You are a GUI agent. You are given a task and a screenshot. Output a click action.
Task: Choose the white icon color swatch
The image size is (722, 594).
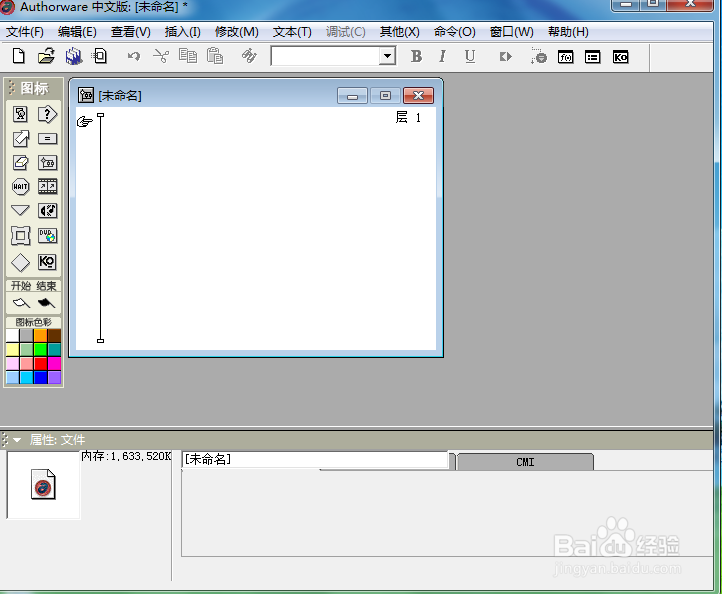(x=13, y=336)
